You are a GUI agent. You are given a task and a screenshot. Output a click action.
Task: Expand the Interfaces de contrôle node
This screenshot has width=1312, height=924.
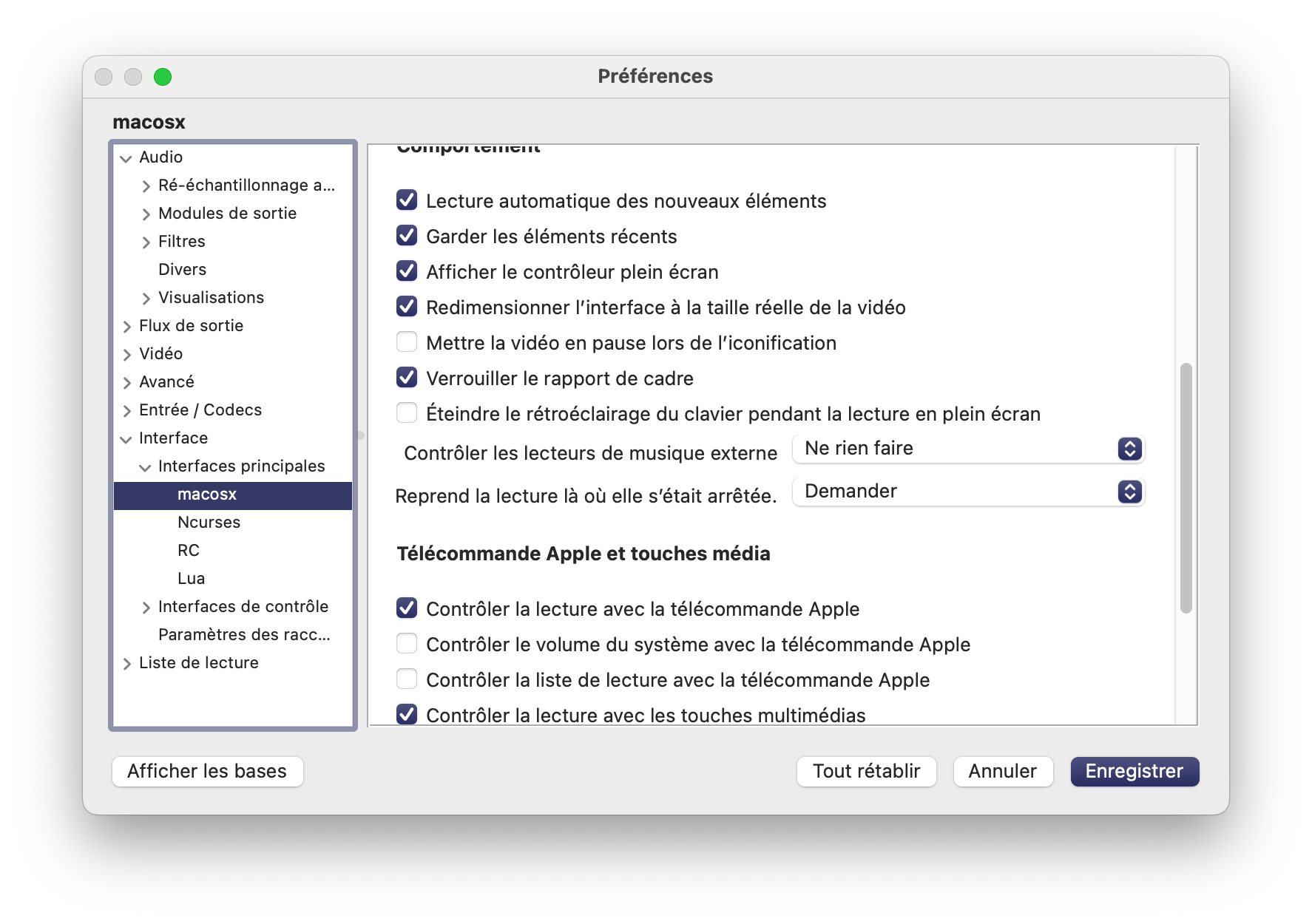click(146, 608)
